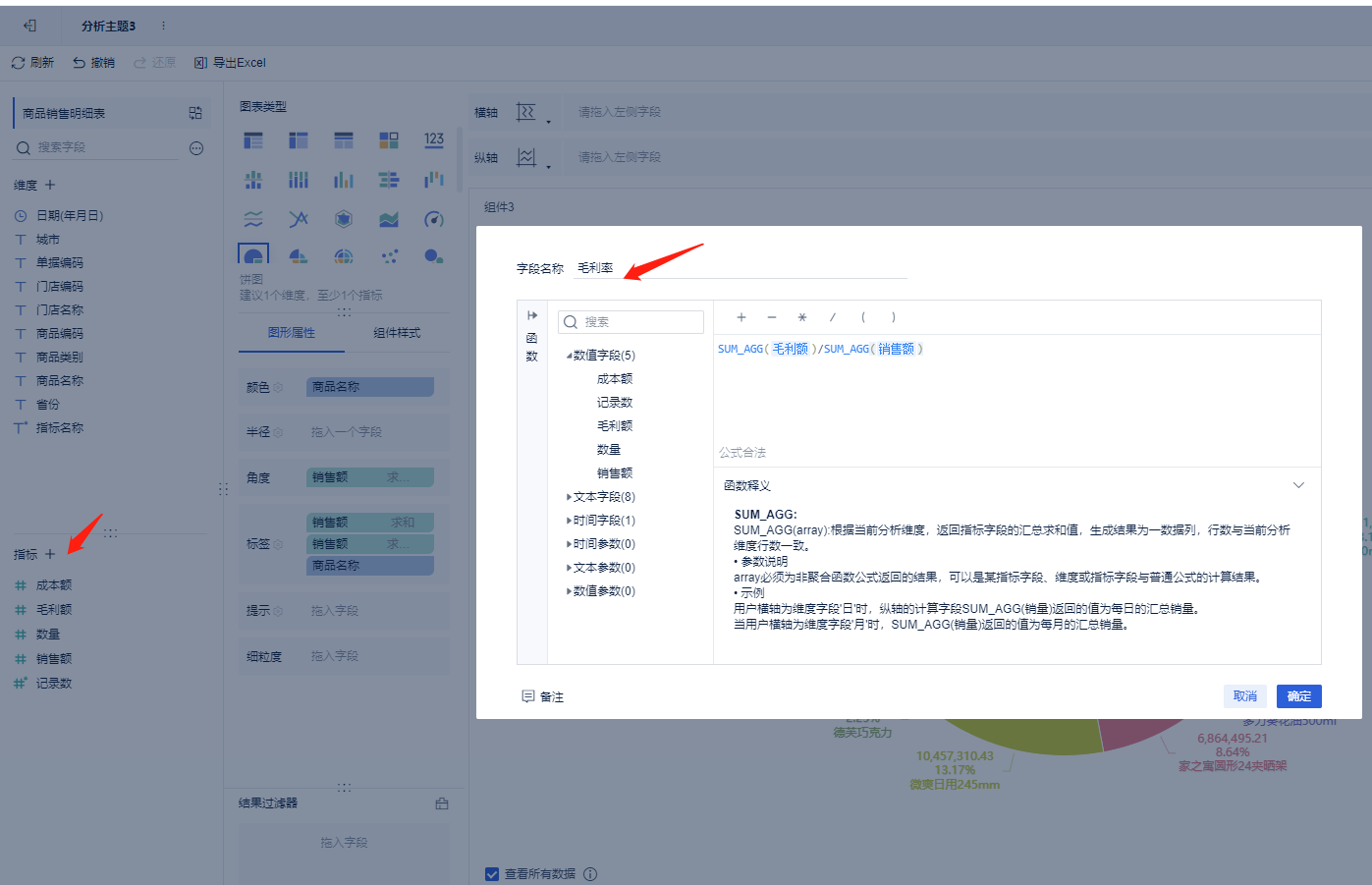Expand the 时间参数(0) tree node
The width and height of the screenshot is (1372, 885).
pyautogui.click(x=569, y=544)
